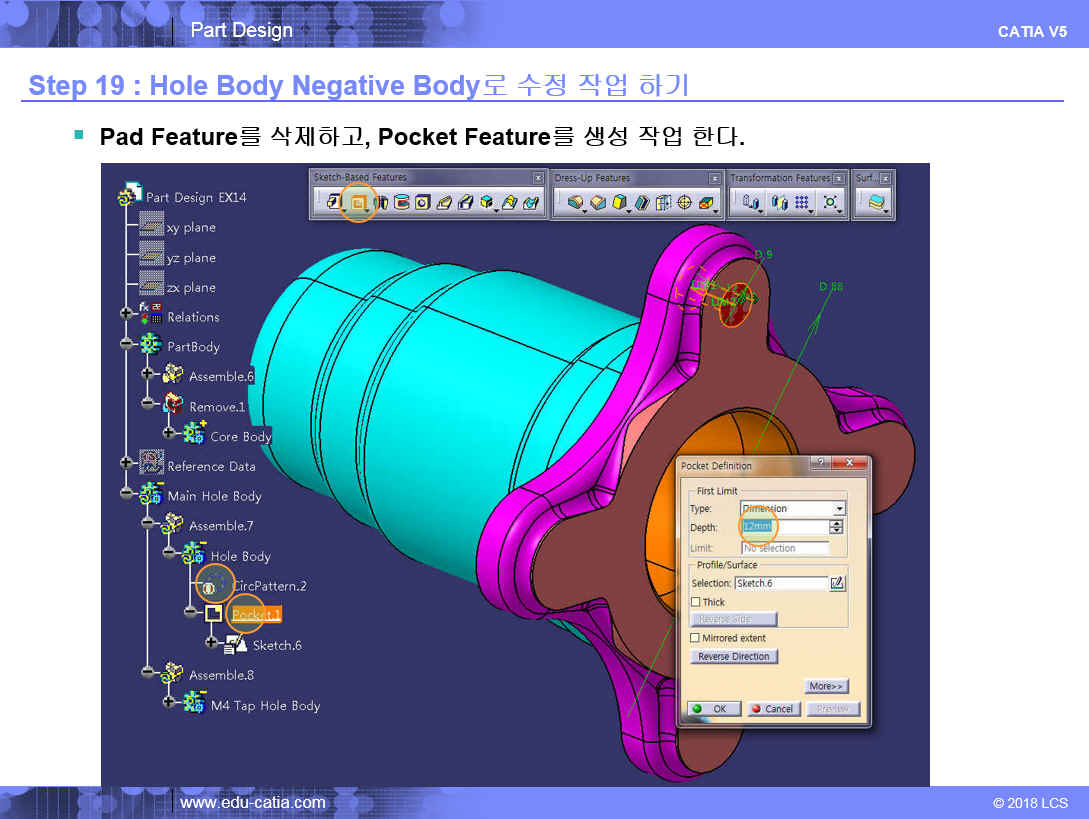Check the Mirrored extent option
Screen dimensions: 1089x819
[x=696, y=638]
